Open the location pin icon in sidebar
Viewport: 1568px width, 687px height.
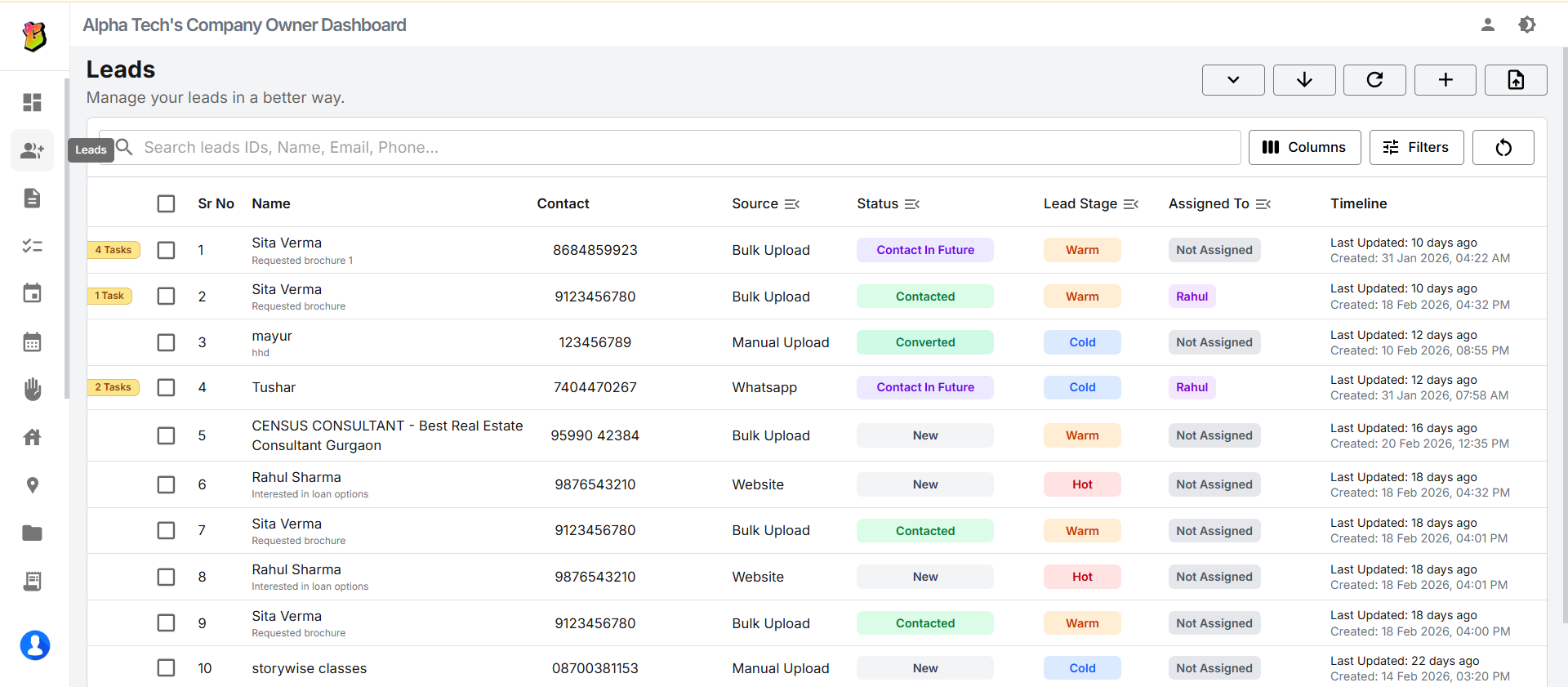point(32,485)
